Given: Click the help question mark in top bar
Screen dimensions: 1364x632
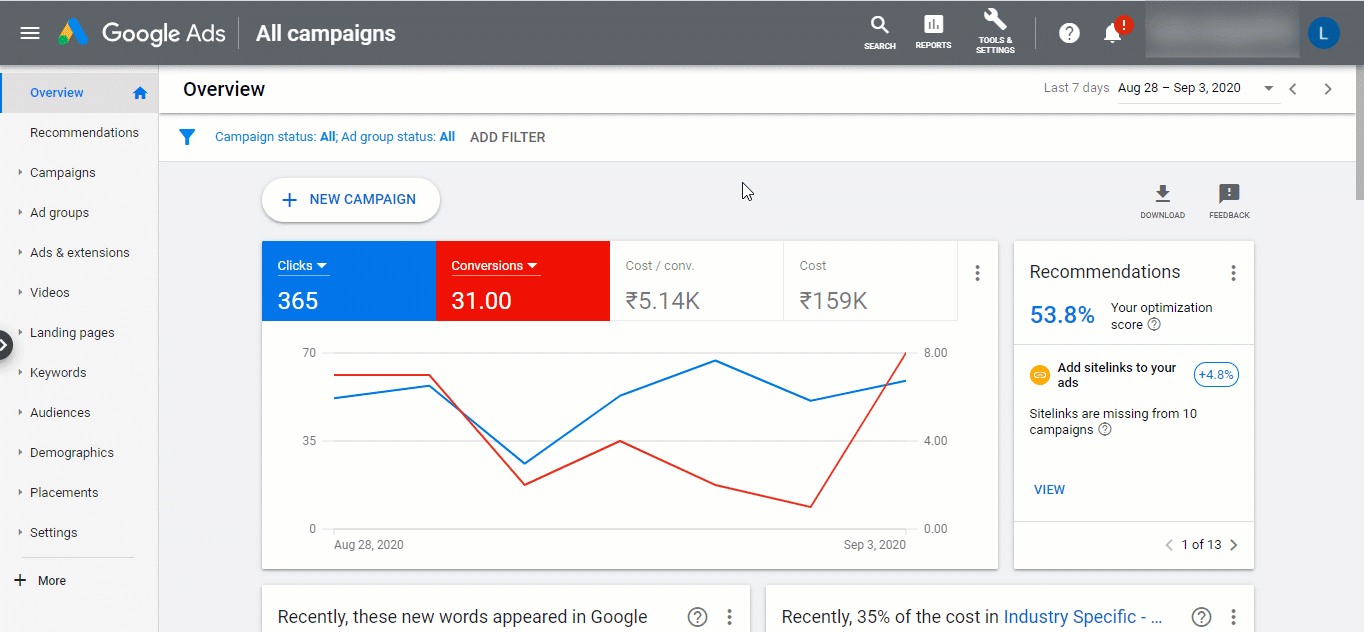Looking at the screenshot, I should pos(1069,32).
